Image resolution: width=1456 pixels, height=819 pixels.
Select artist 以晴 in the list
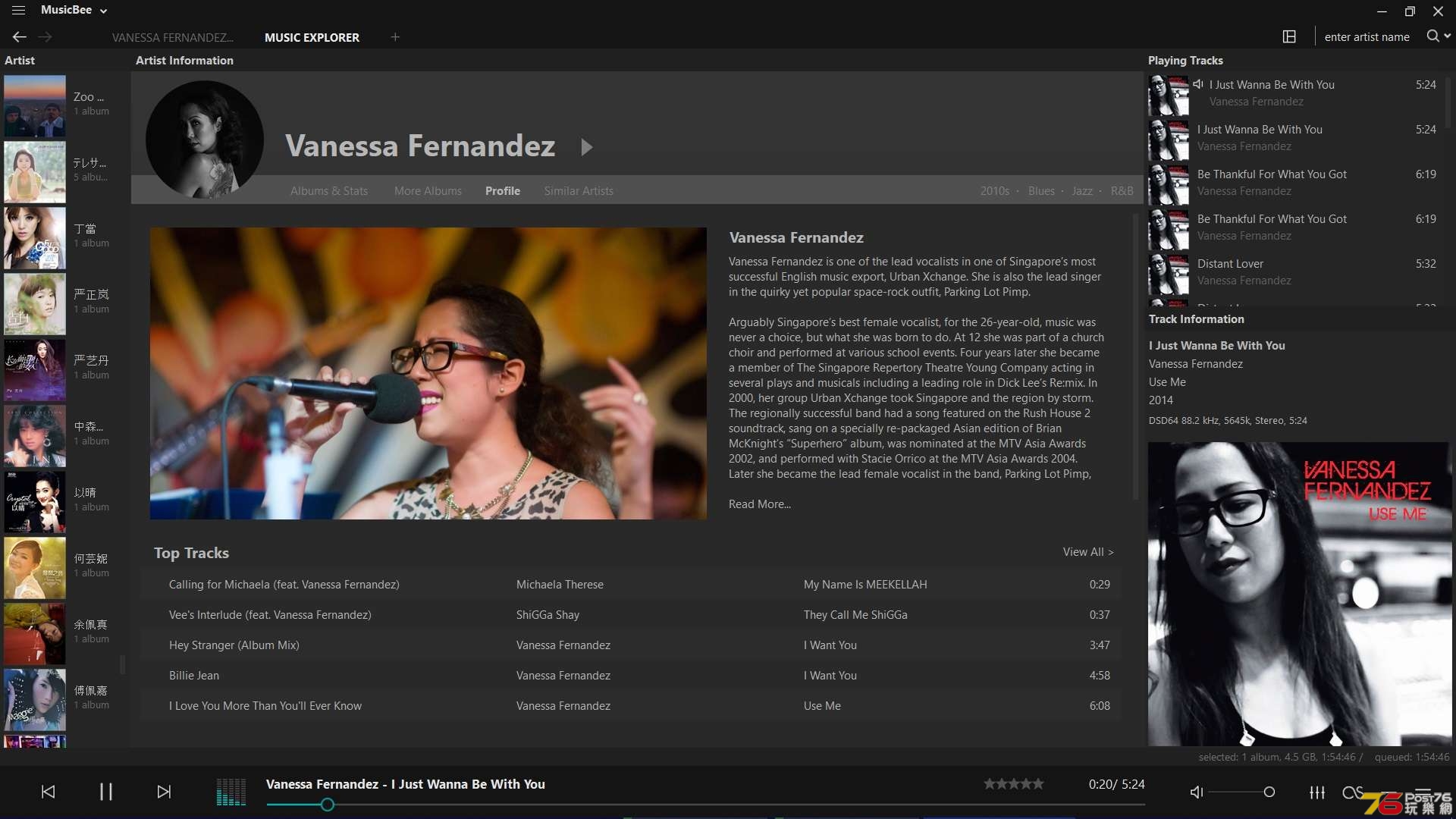[x=65, y=501]
